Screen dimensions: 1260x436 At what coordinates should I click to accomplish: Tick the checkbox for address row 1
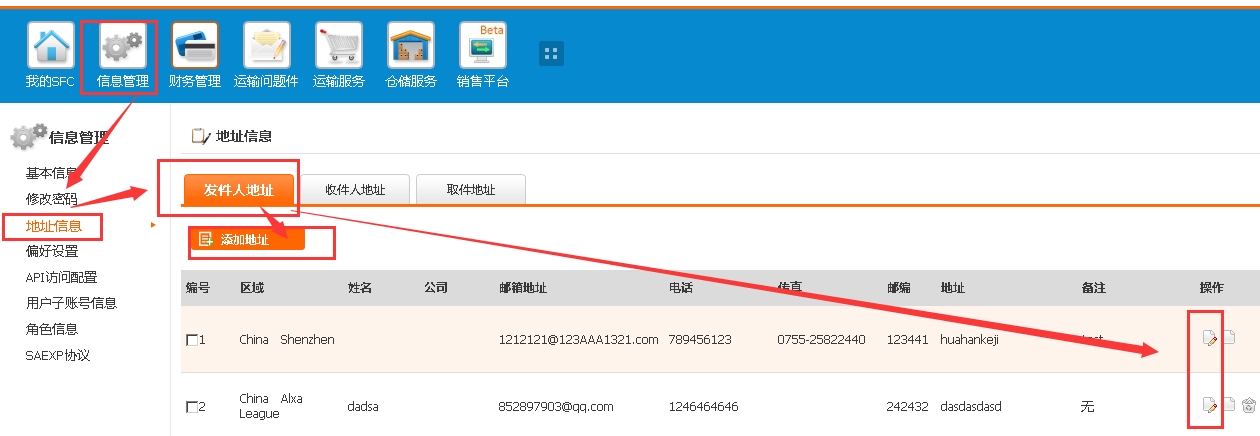point(192,340)
